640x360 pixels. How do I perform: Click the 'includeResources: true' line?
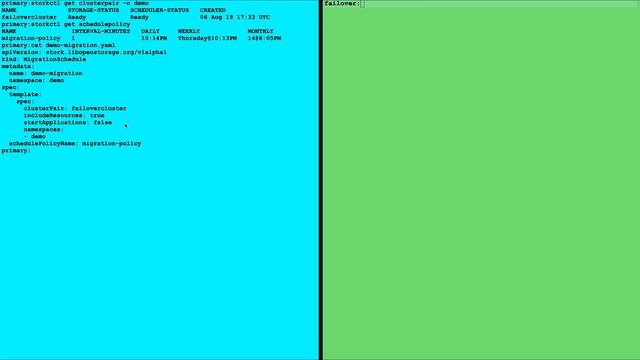coord(64,115)
